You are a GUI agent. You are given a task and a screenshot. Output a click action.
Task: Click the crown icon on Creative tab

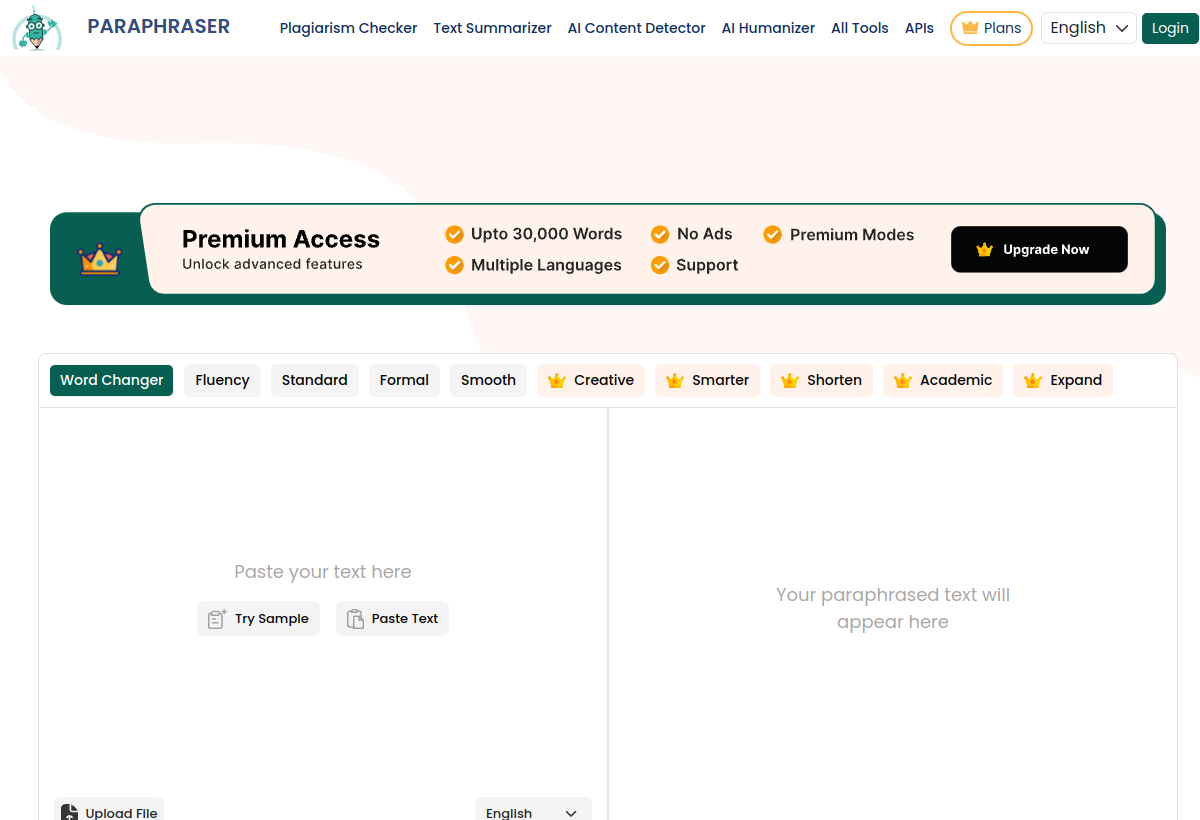557,380
